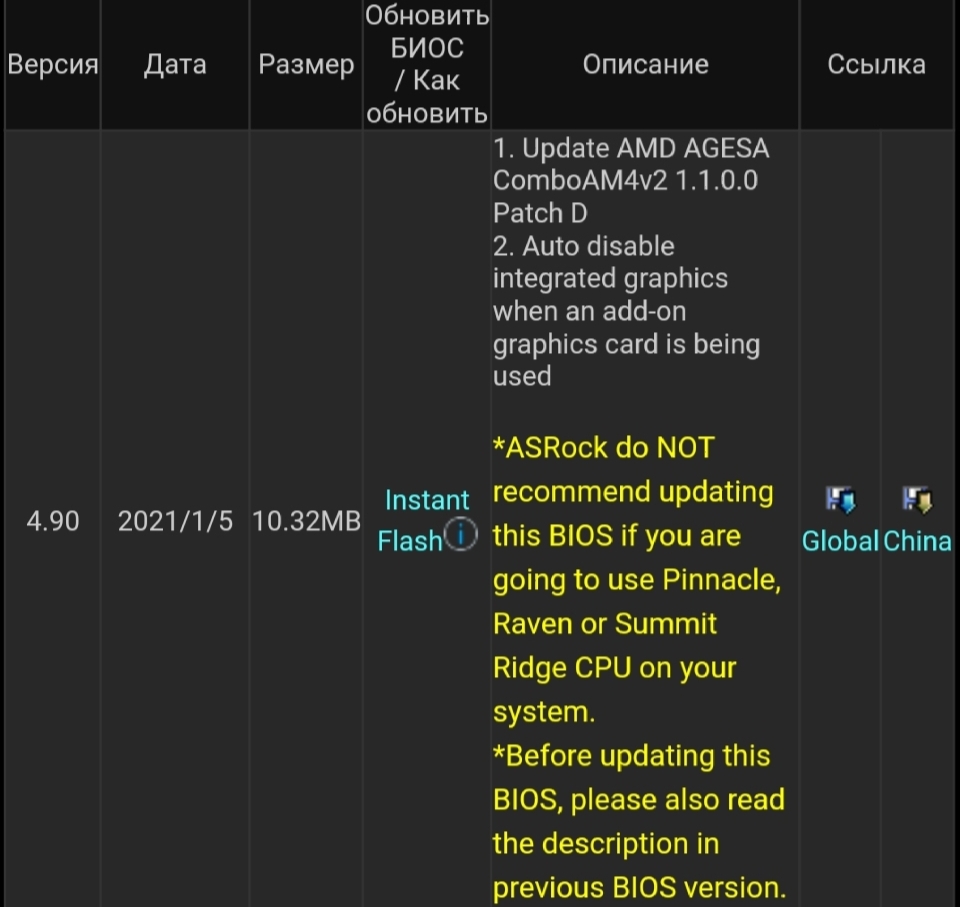Click the Обновить БИОС column header
This screenshot has width=960, height=907.
[427, 64]
